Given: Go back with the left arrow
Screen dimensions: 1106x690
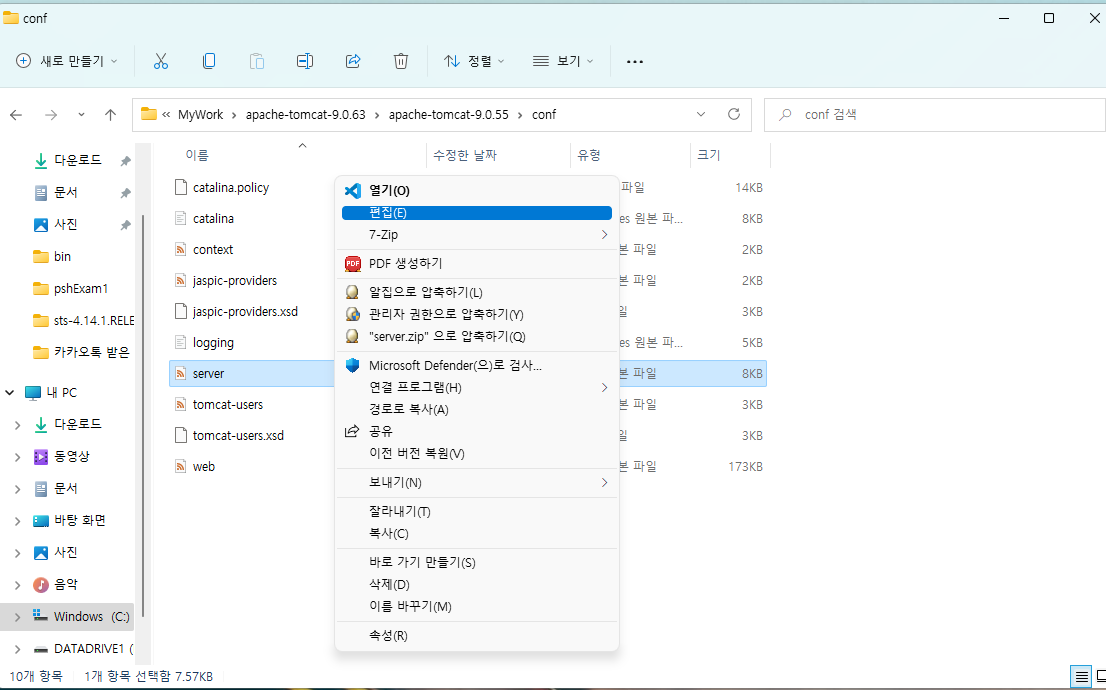Looking at the screenshot, I should coord(16,114).
